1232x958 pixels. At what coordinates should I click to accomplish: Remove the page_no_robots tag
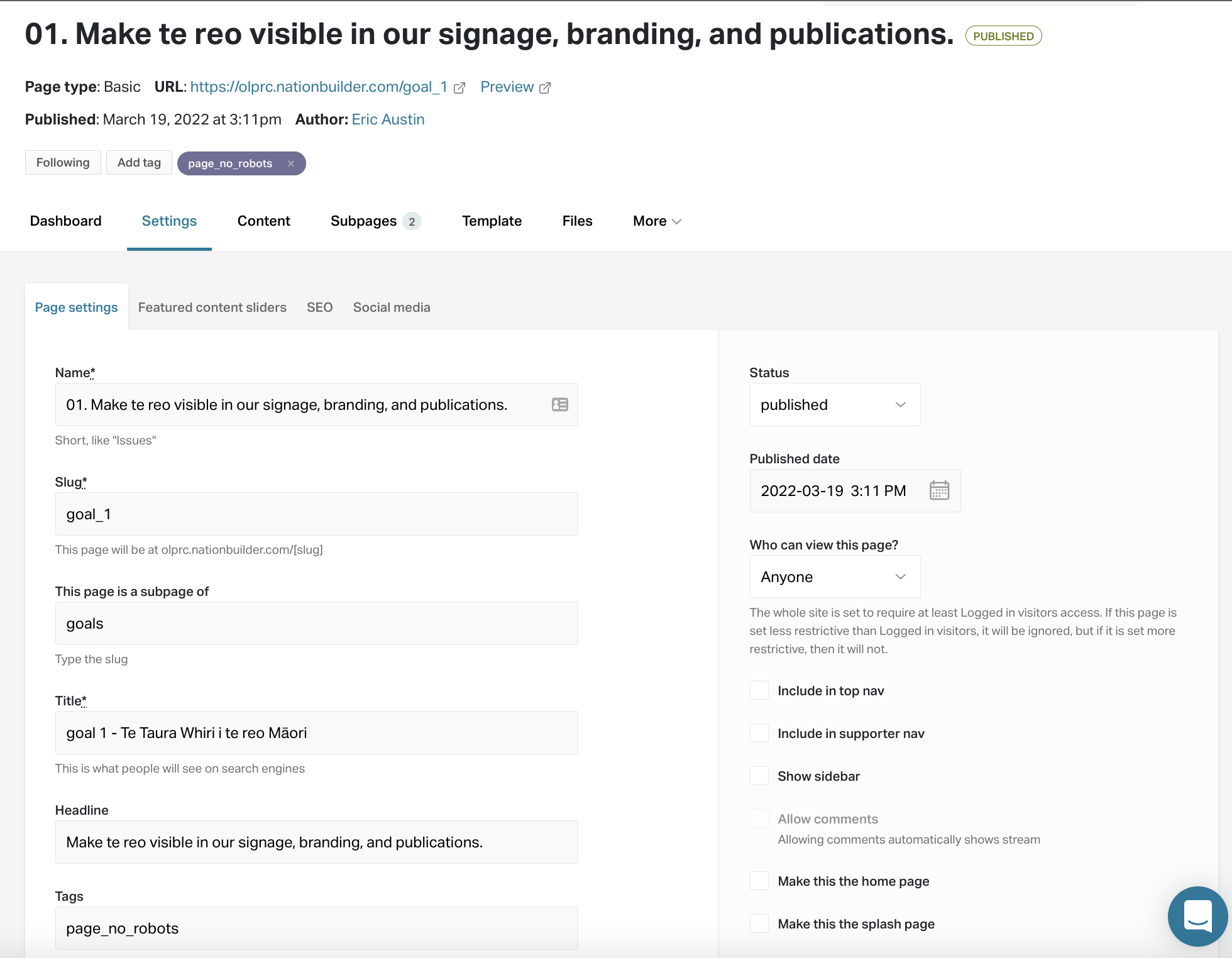click(291, 163)
